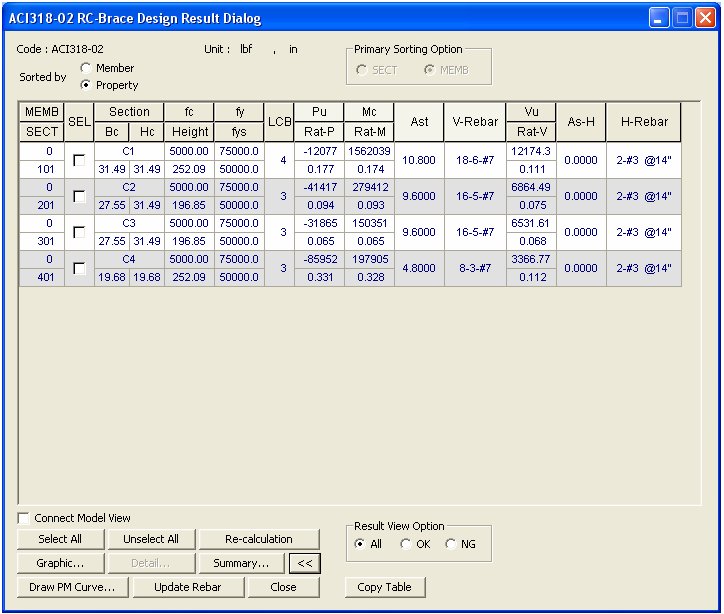This screenshot has height=614, width=724.
Task: Filter results to NG only
Action: [452, 544]
